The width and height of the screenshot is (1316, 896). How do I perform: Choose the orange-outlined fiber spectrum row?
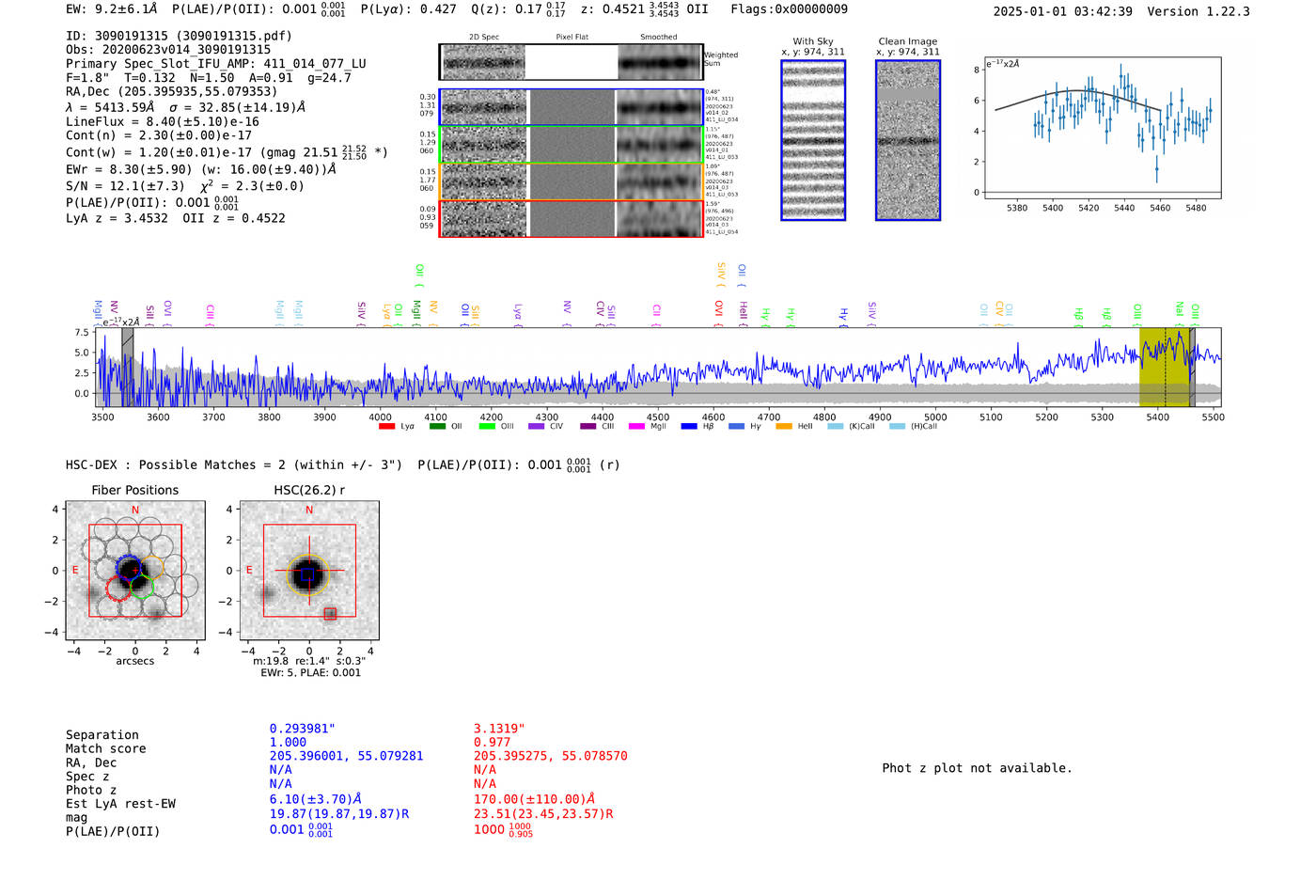click(572, 181)
